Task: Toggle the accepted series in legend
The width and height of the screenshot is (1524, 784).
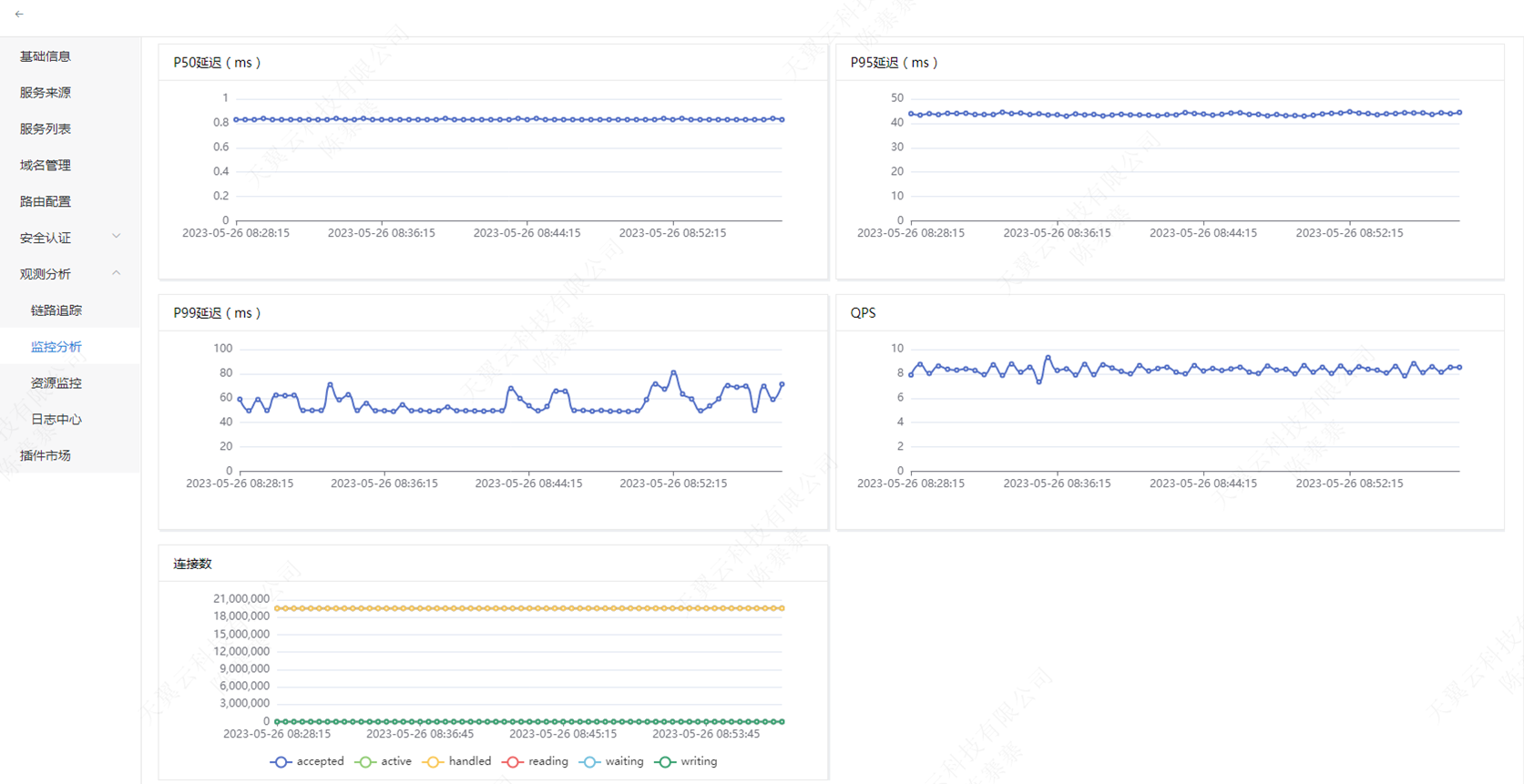Action: point(308,762)
